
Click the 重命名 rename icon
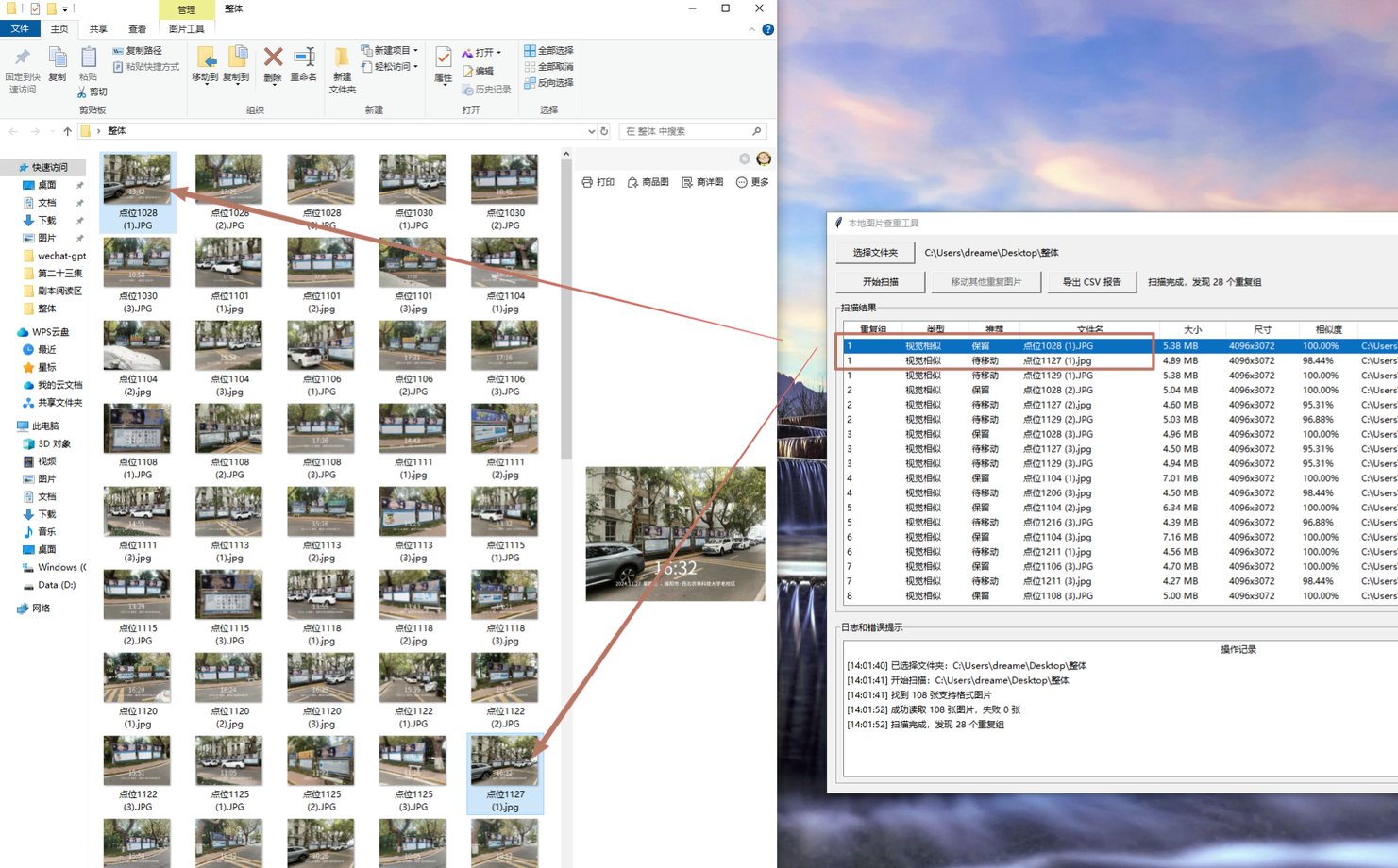[304, 58]
